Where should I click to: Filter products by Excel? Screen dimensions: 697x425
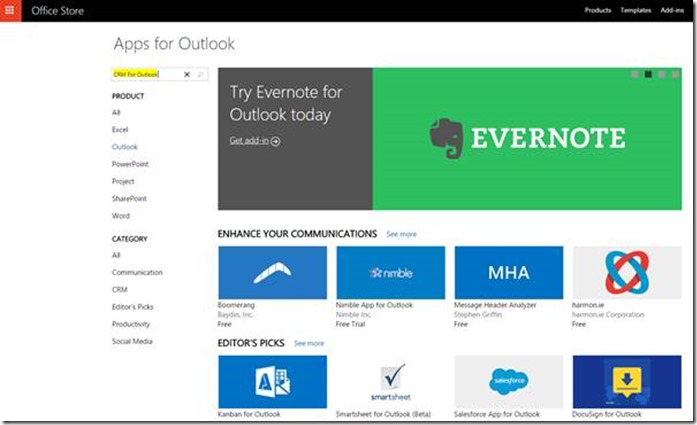pyautogui.click(x=120, y=130)
